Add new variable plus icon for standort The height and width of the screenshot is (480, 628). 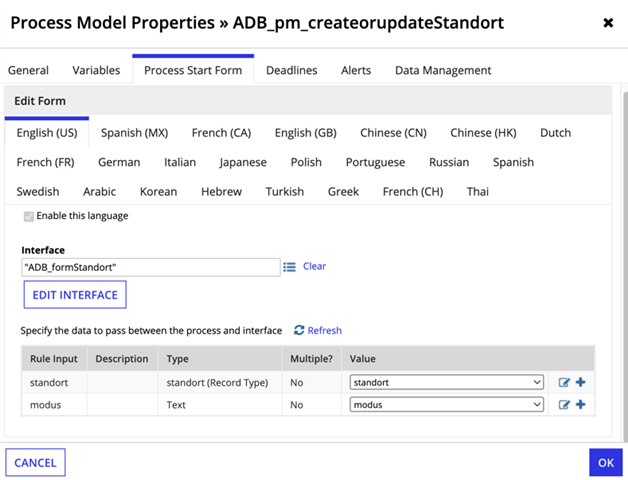[x=580, y=382]
